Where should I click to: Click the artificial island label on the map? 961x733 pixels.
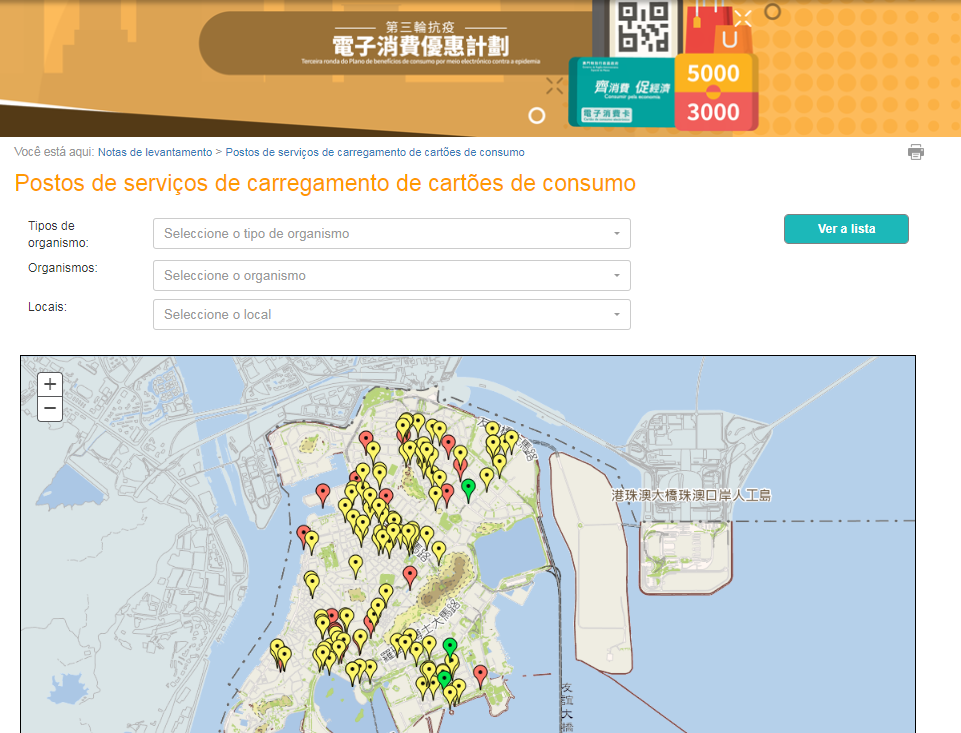(x=691, y=495)
